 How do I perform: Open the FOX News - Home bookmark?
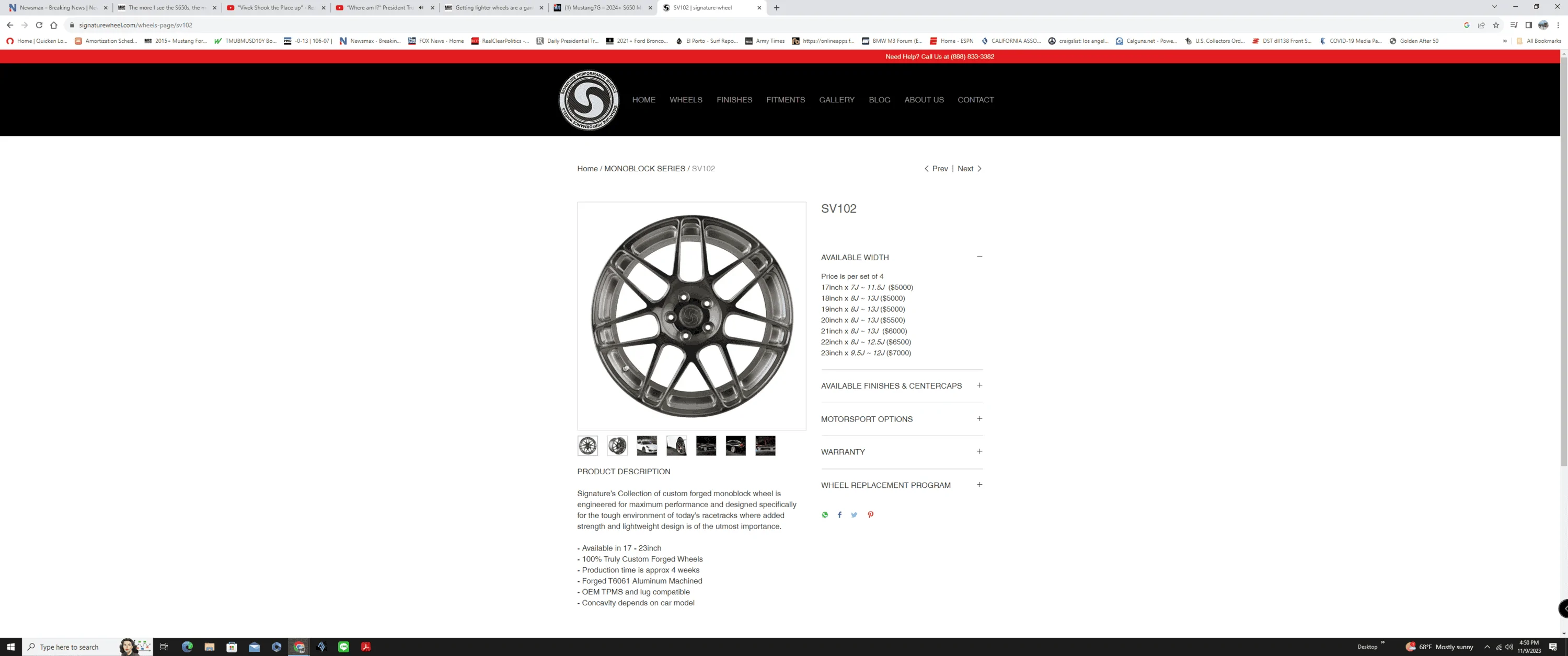click(436, 41)
